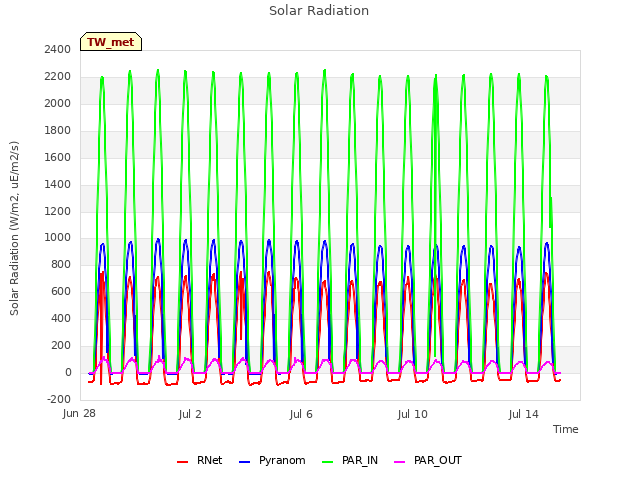The width and height of the screenshot is (640, 480).
Task: Click the Jul 6 x-axis tick label
Action: [301, 414]
